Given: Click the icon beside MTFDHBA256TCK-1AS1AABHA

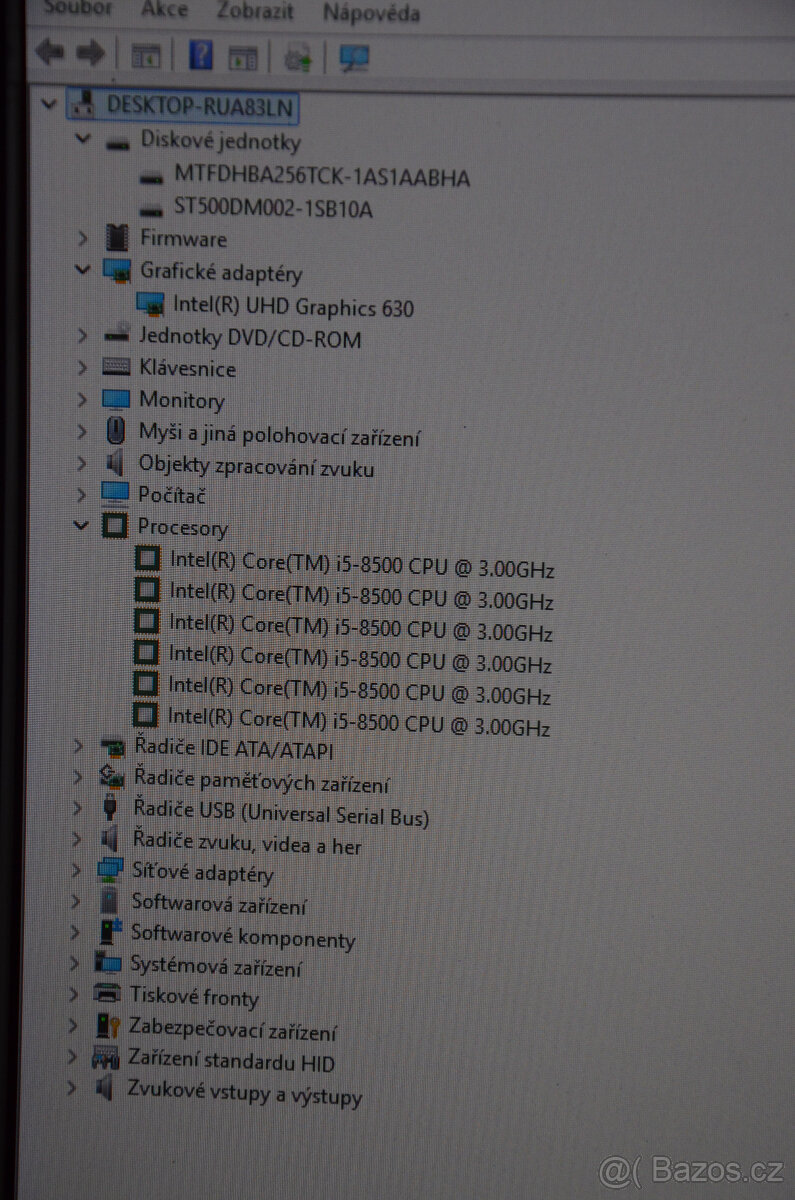Looking at the screenshot, I should (x=152, y=178).
